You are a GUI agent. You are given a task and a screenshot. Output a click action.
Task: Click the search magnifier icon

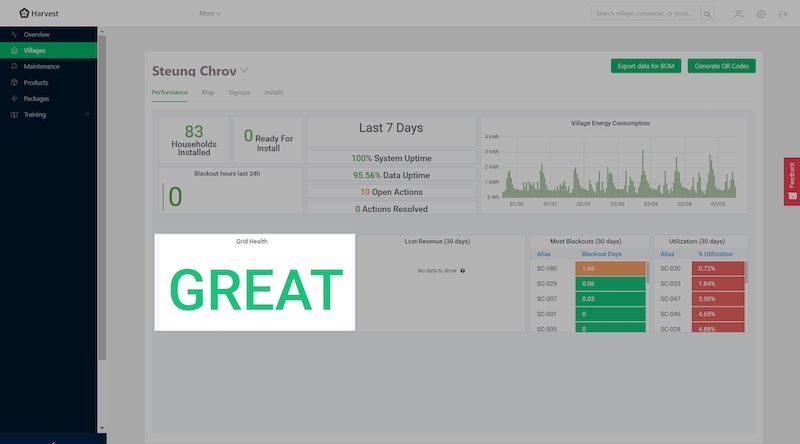click(x=708, y=14)
